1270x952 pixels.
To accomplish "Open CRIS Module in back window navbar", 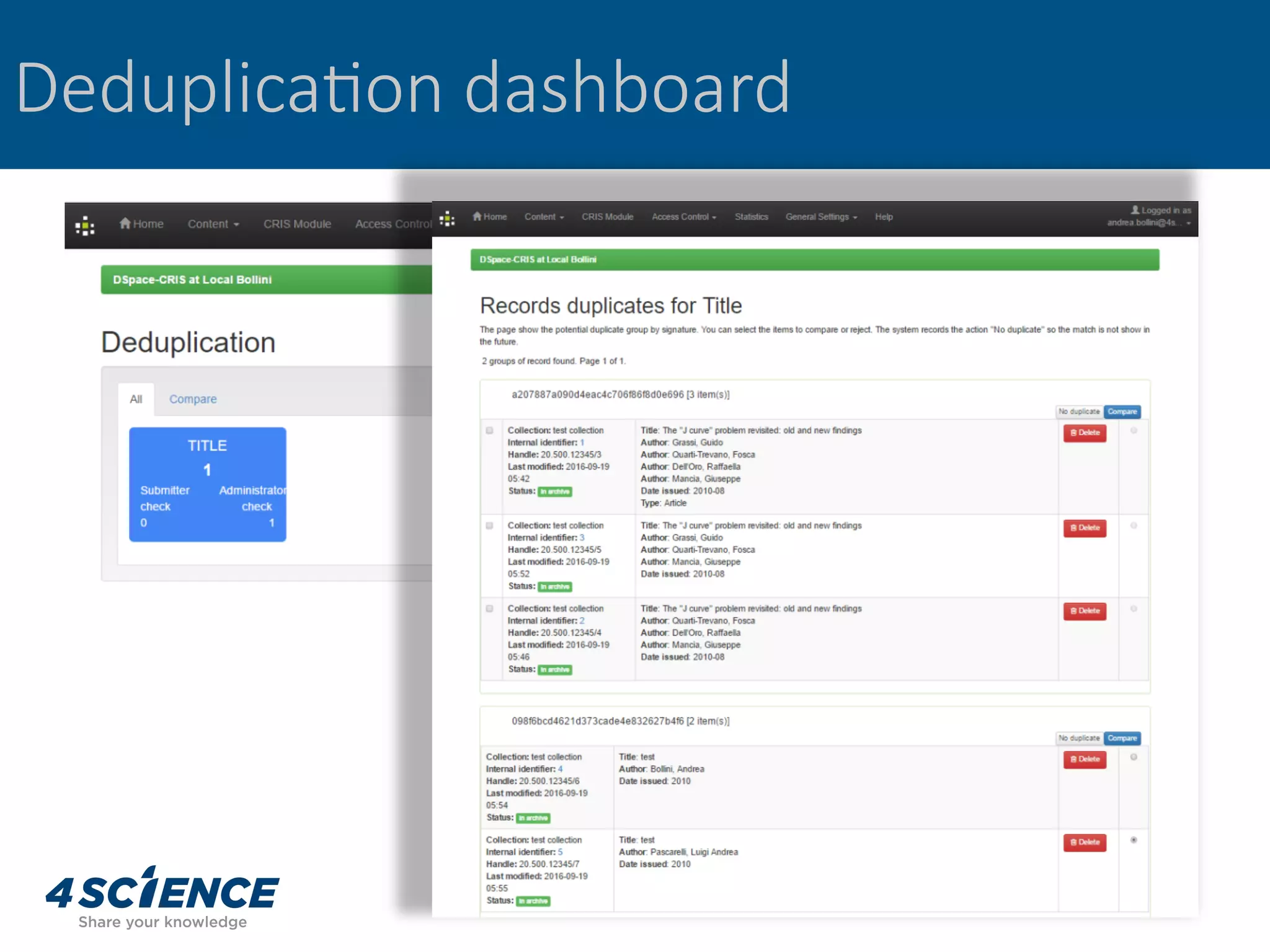I will coord(297,224).
